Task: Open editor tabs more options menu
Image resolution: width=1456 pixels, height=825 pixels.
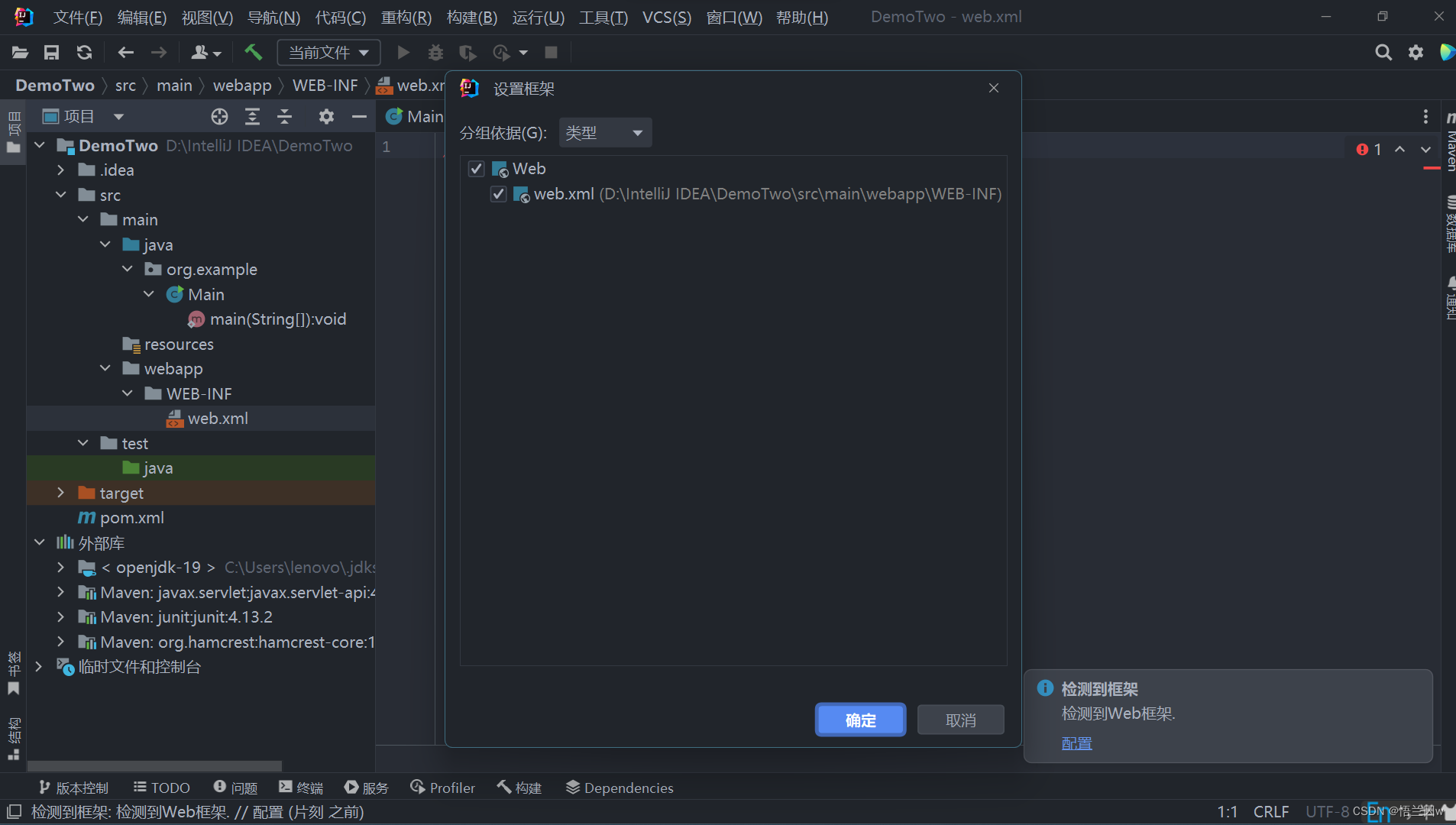Action: point(1425,116)
